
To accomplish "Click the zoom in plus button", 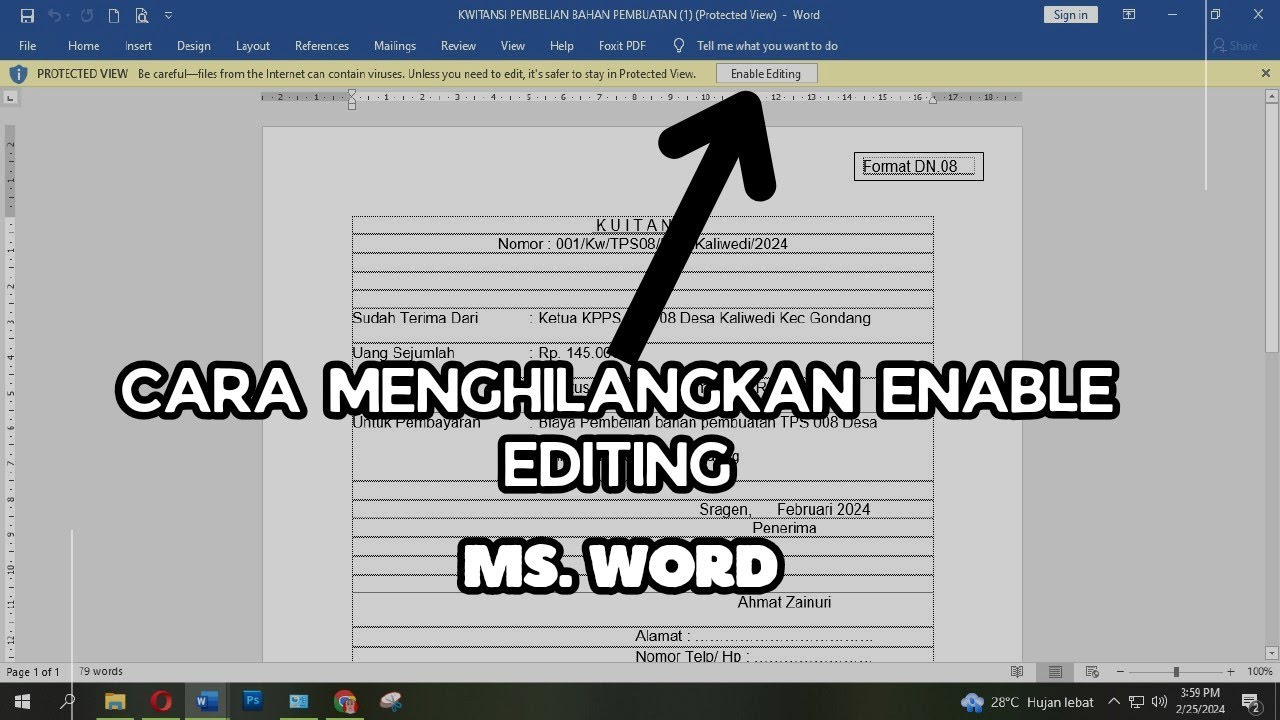I will [1231, 672].
